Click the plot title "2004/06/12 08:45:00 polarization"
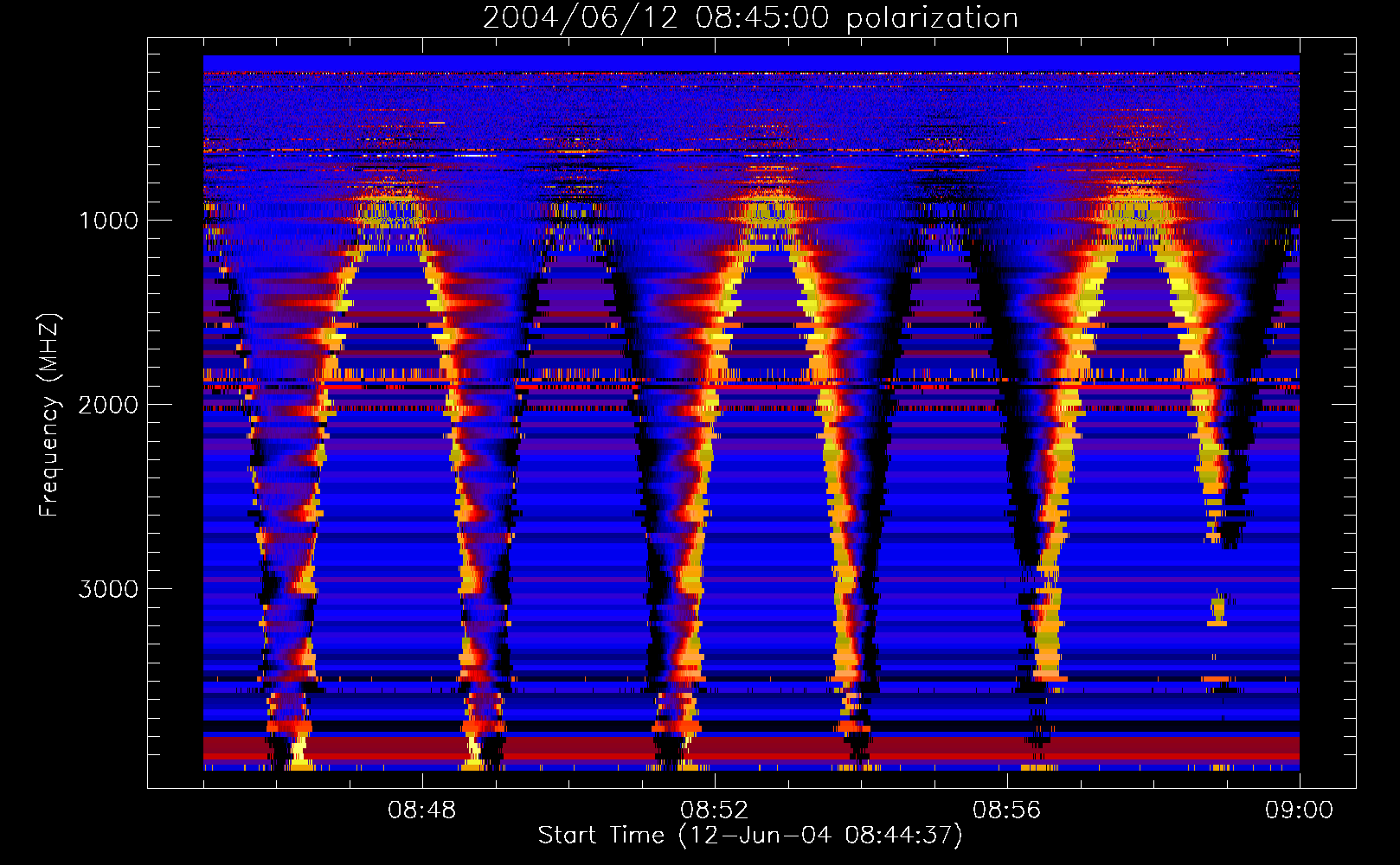1400x865 pixels. point(750,18)
